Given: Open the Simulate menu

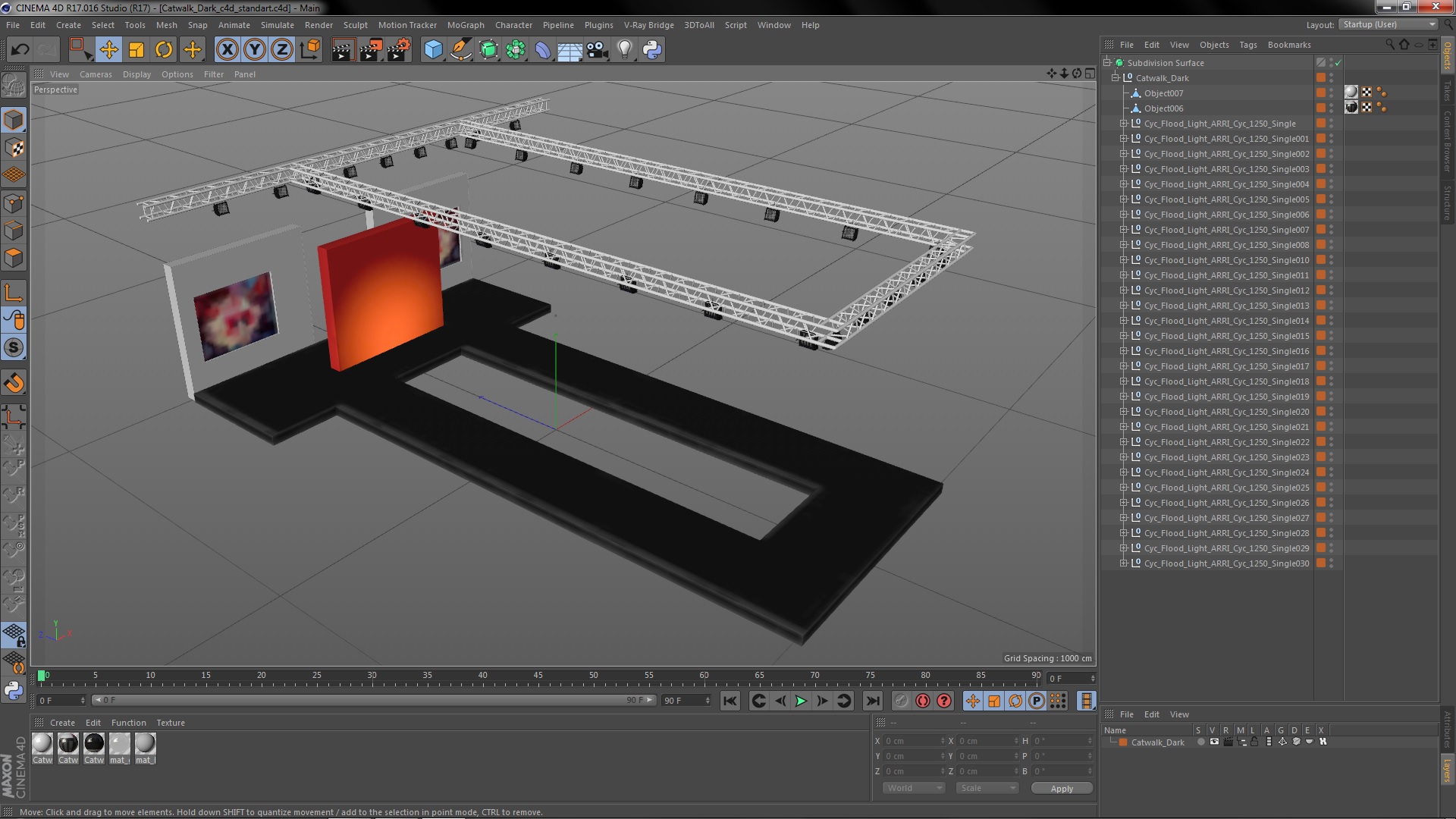Looking at the screenshot, I should [278, 25].
